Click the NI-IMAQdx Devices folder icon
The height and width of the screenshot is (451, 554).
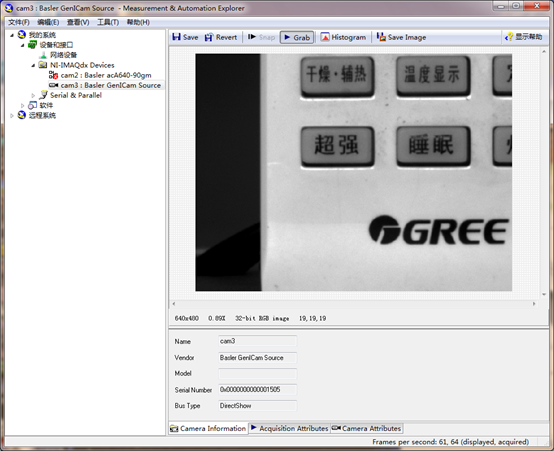[x=43, y=65]
